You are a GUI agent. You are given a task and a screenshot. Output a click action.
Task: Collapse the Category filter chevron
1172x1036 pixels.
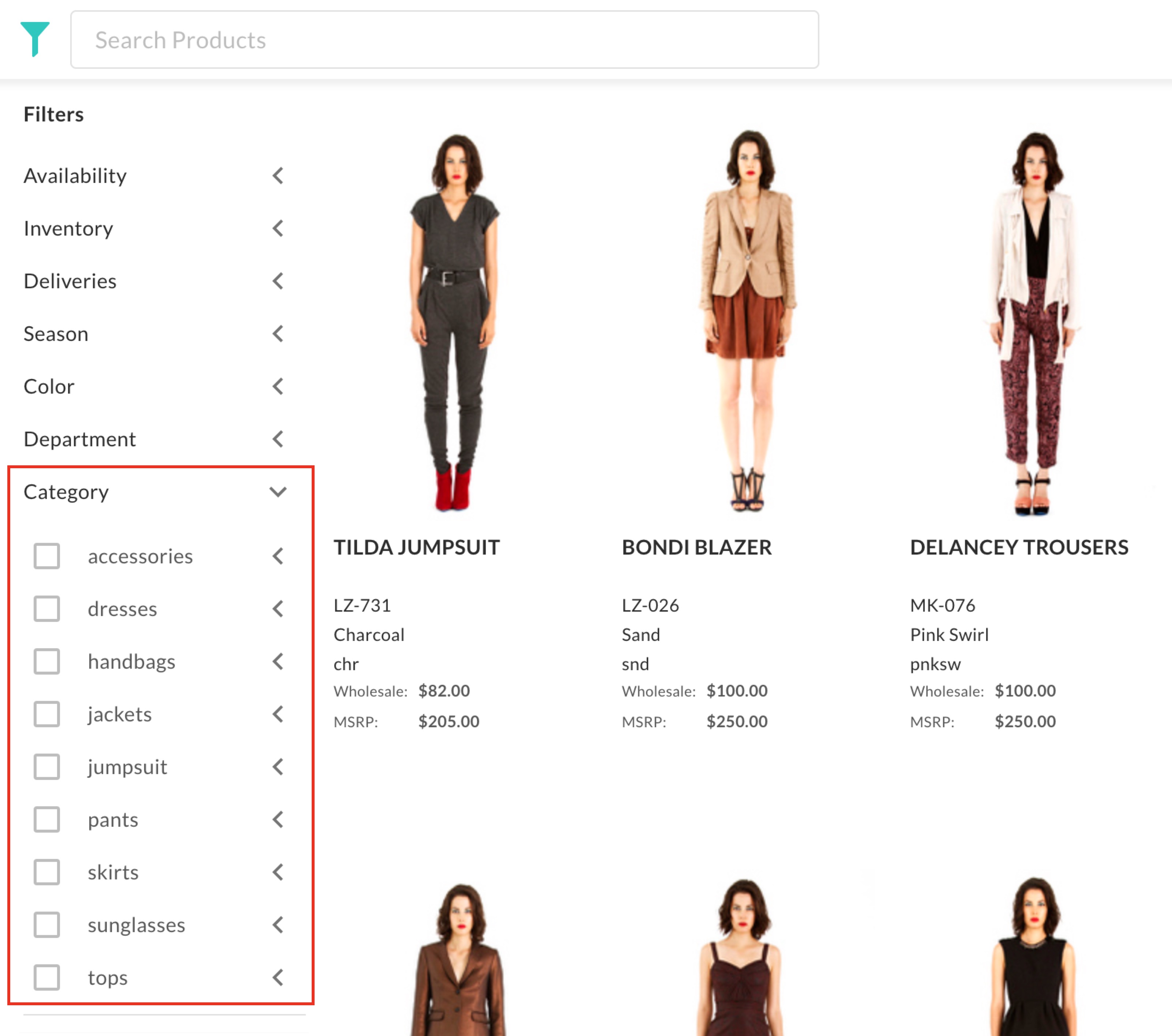278,492
